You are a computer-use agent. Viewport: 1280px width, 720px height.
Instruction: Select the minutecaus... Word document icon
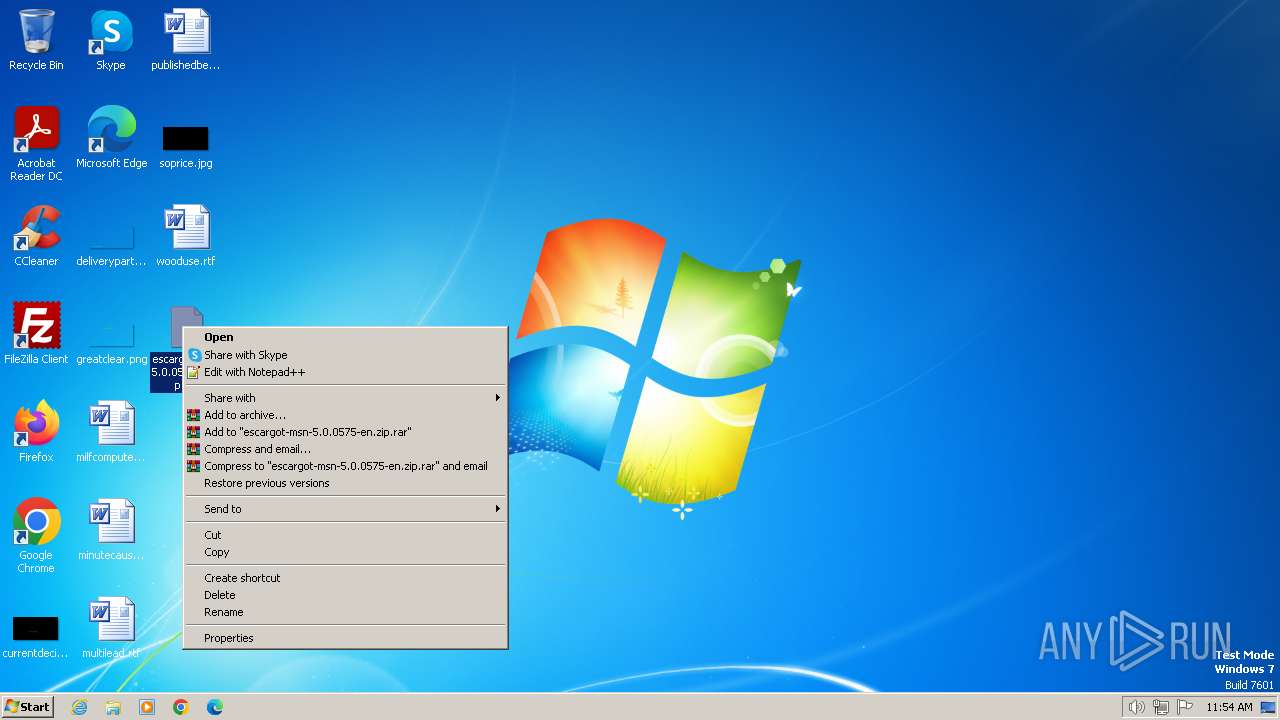pos(111,530)
